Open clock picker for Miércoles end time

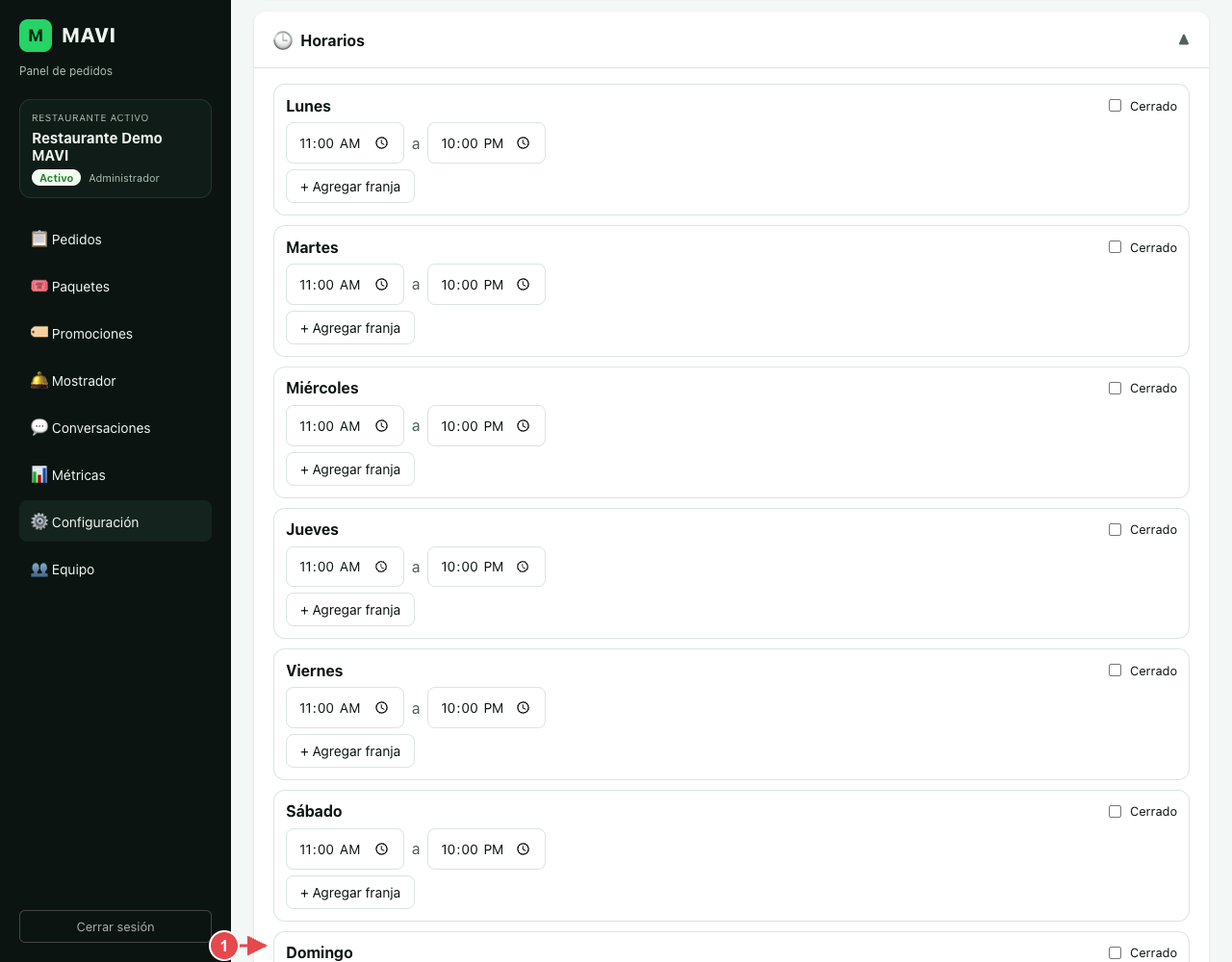523,426
